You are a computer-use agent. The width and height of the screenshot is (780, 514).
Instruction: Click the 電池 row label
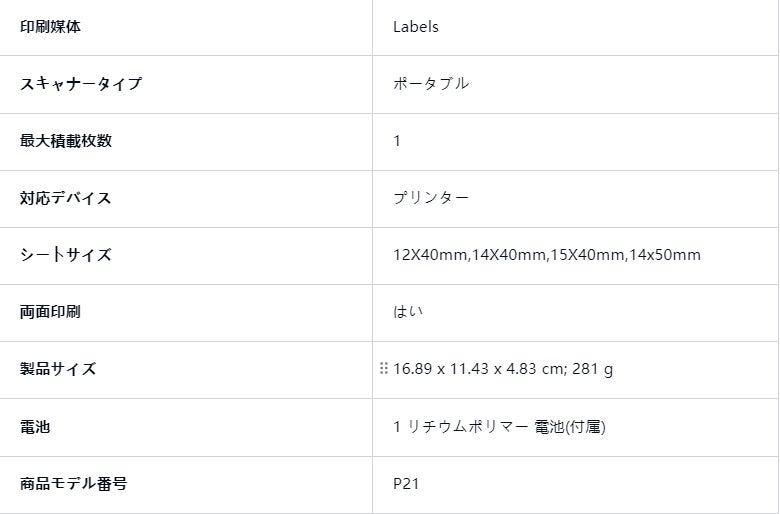(35, 427)
